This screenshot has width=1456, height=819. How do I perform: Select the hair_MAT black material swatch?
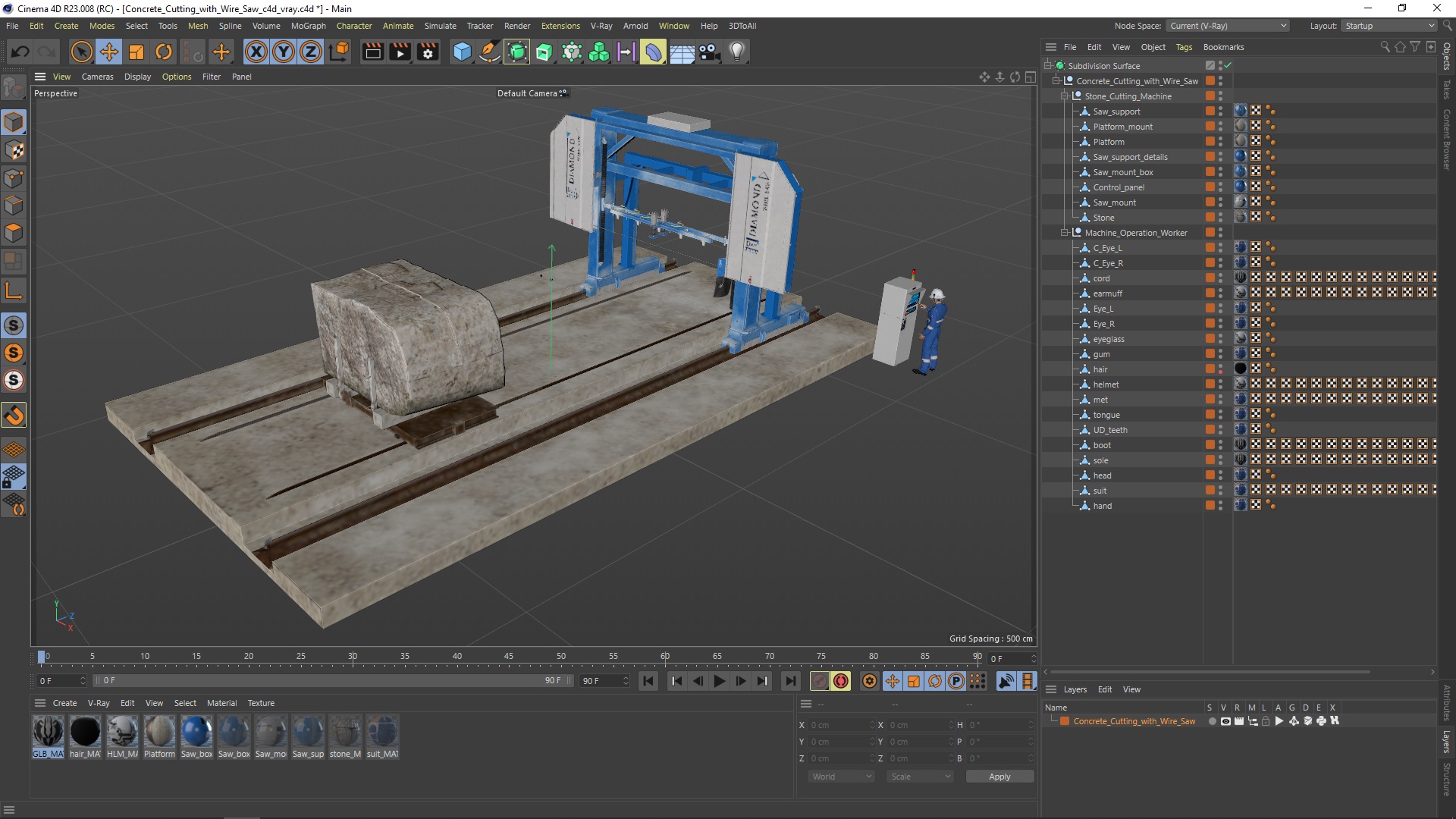click(85, 732)
